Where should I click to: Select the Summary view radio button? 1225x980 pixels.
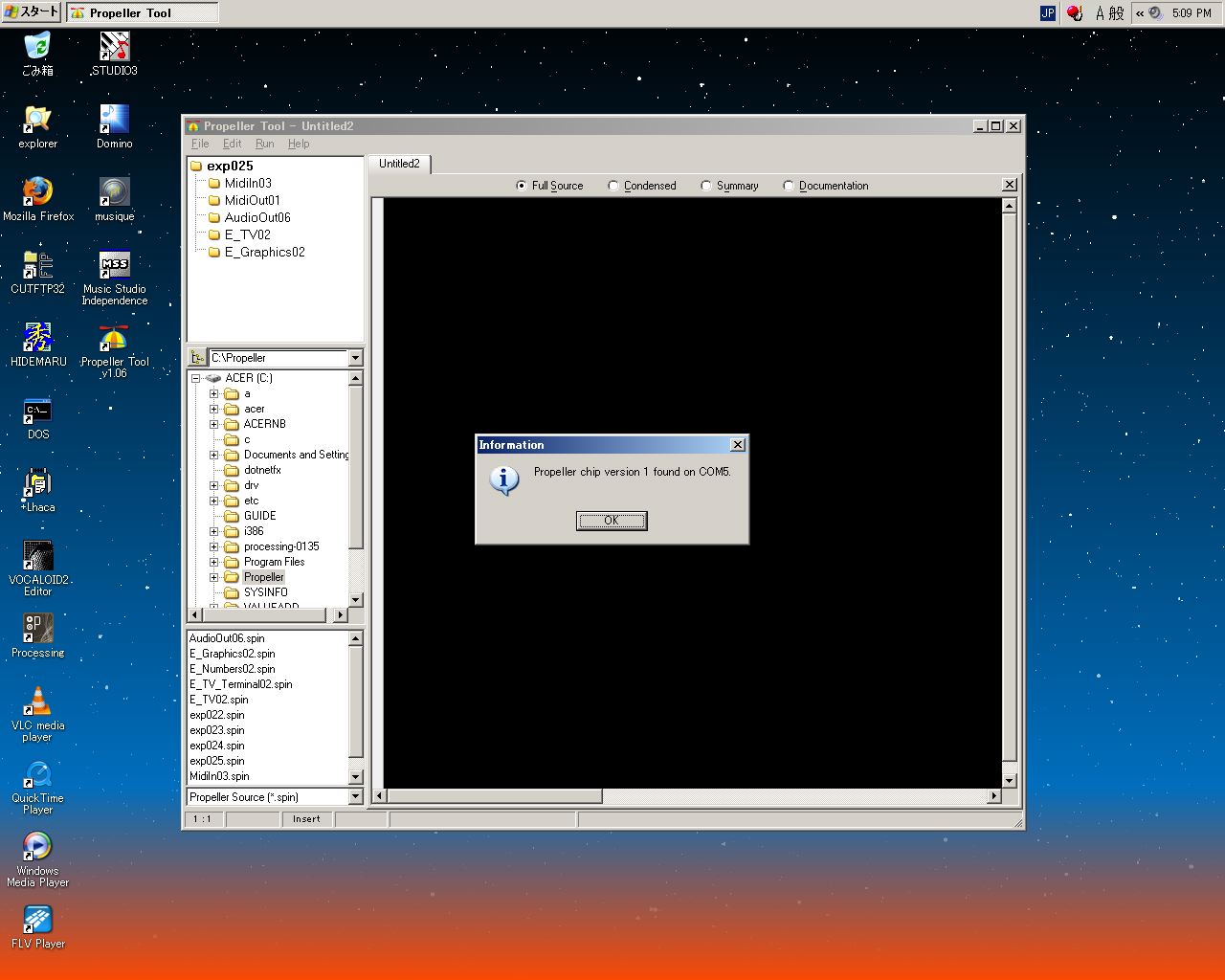coord(706,186)
